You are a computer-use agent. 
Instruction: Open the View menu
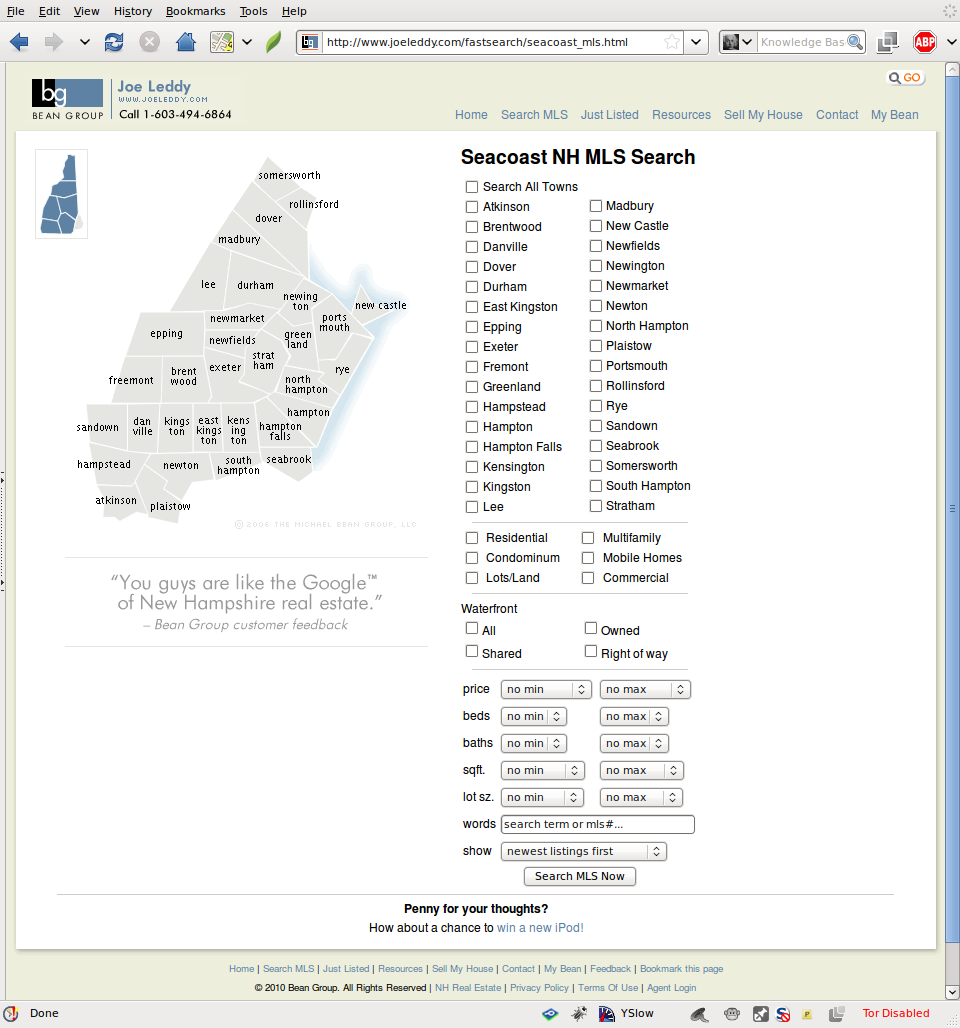point(87,11)
